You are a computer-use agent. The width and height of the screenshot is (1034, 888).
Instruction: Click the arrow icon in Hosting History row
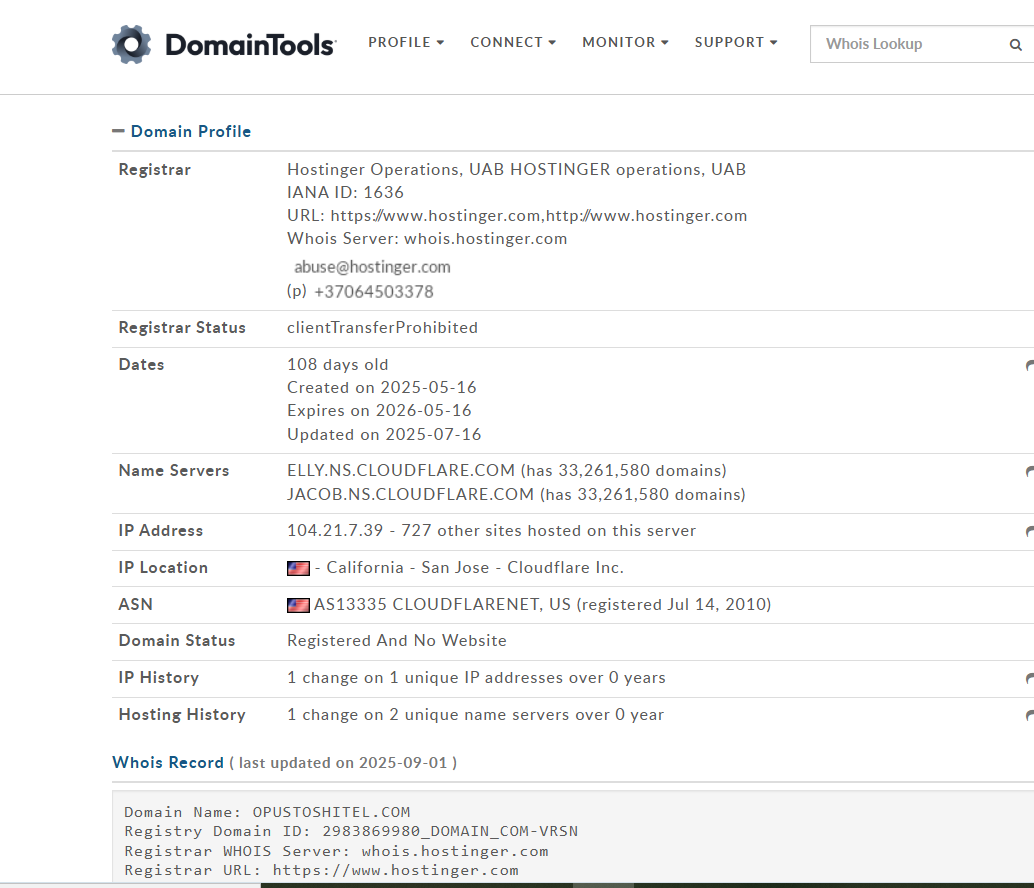(1029, 715)
